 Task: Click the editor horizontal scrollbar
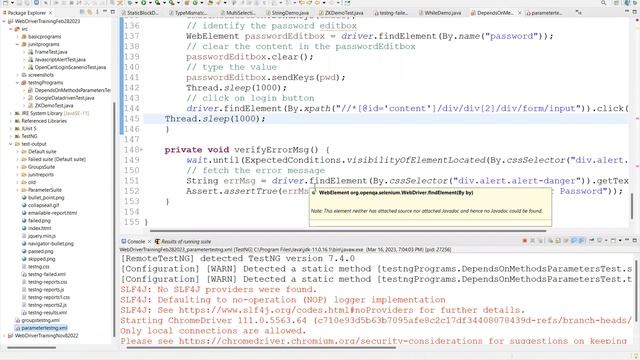[348, 231]
